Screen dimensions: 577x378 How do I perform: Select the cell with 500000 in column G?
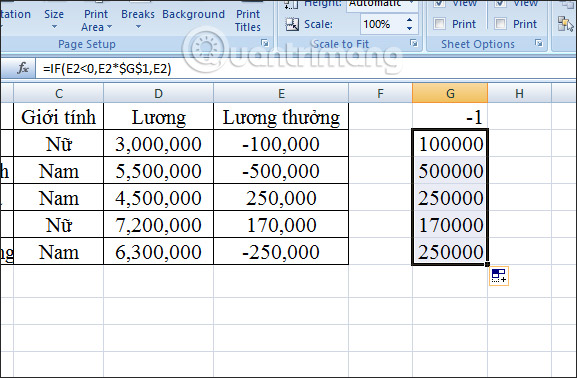click(x=450, y=171)
